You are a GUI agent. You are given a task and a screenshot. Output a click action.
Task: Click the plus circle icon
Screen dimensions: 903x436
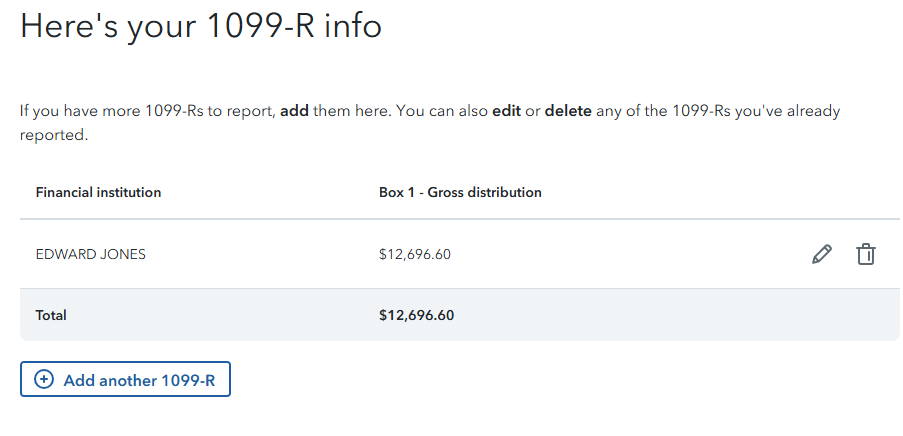[x=44, y=380]
